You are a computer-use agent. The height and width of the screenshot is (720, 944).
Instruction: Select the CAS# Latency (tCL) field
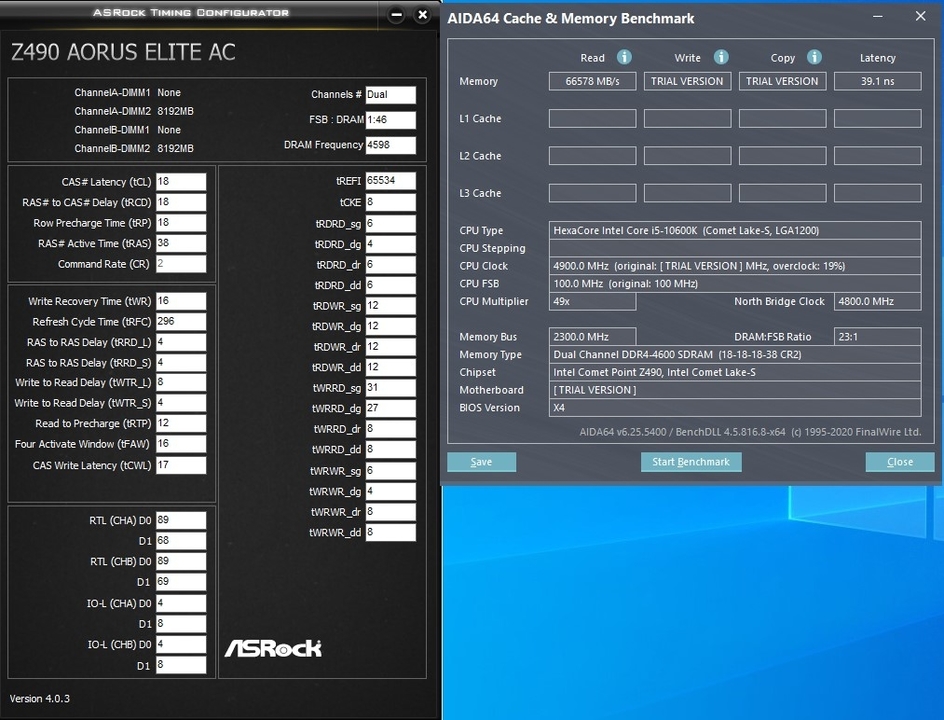coord(181,182)
